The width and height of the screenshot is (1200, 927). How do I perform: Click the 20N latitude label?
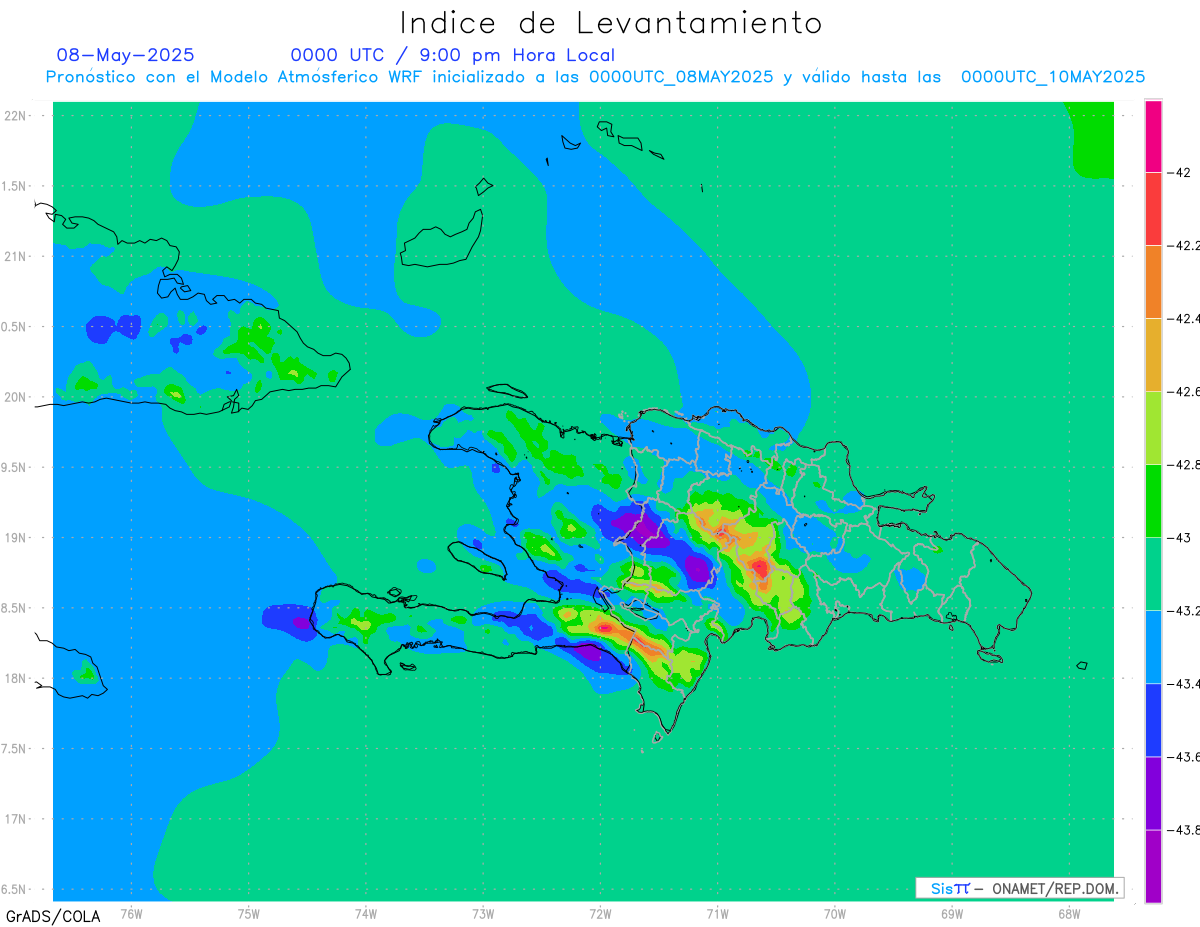tap(15, 397)
